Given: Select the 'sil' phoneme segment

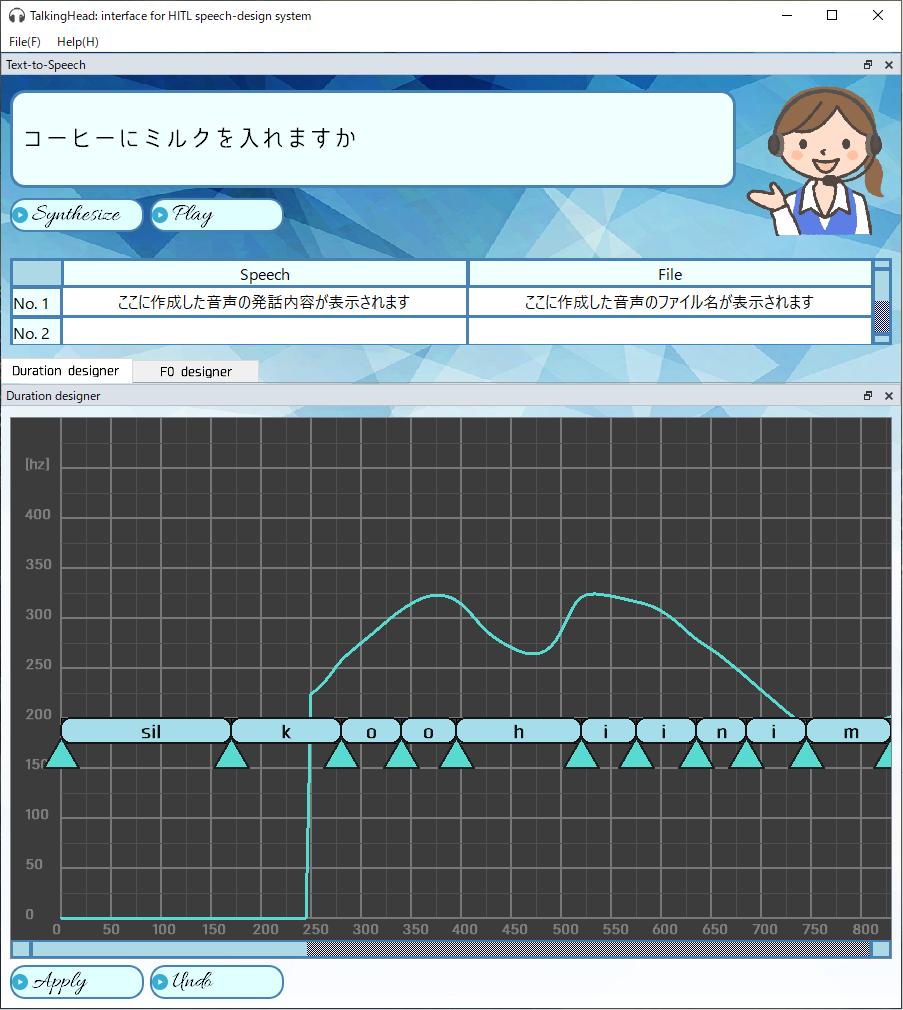Looking at the screenshot, I should pyautogui.click(x=146, y=731).
